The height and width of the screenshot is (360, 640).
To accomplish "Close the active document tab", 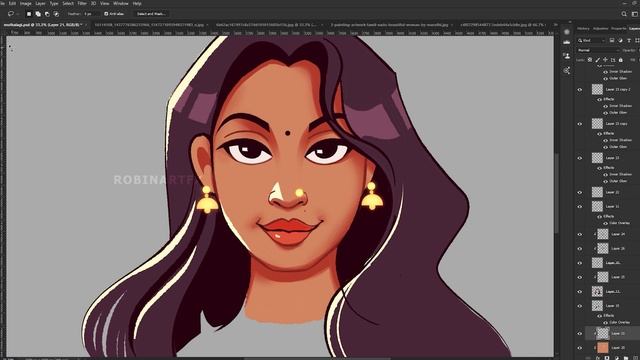I will [87, 25].
